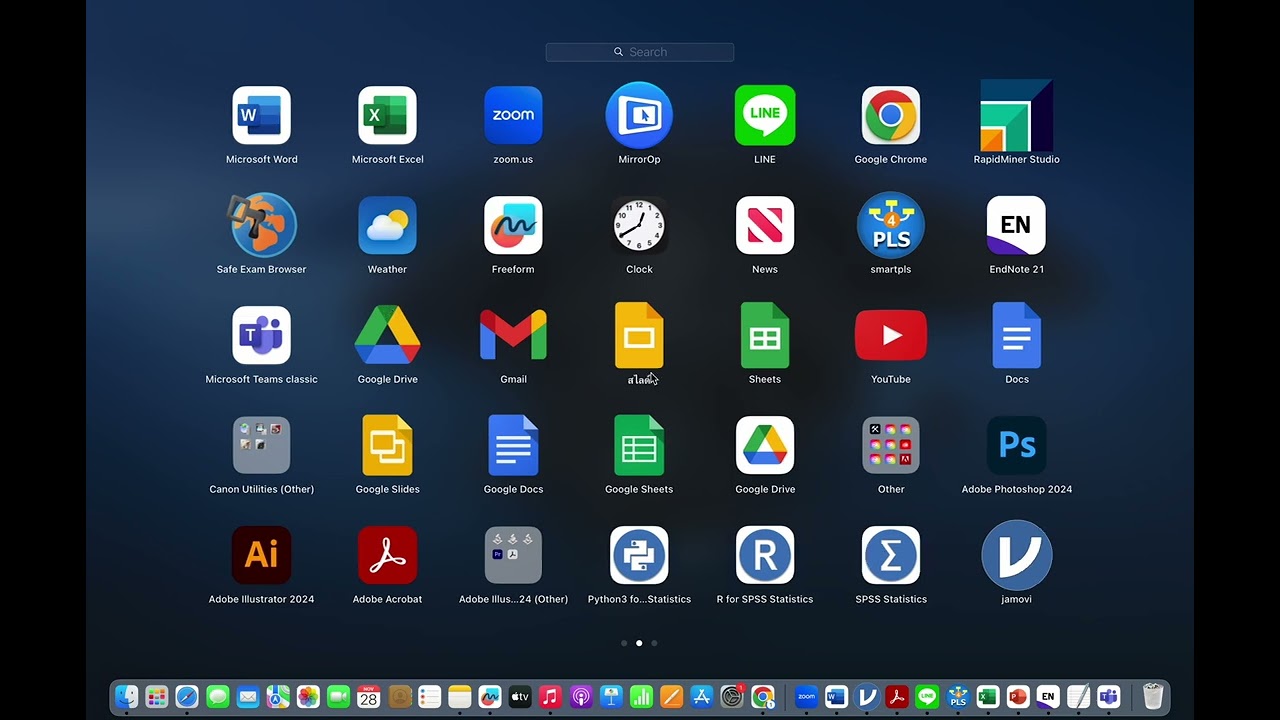1280x720 pixels.
Task: Launch MirrorOp app
Action: click(x=639, y=116)
